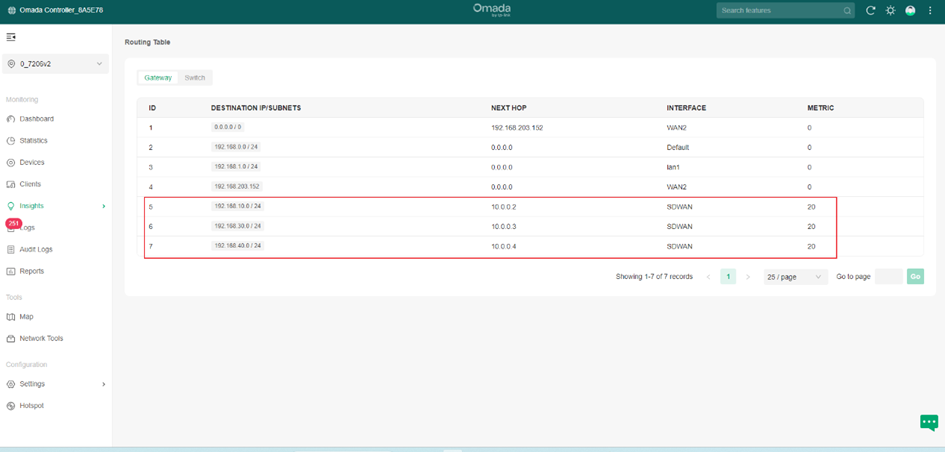945x452 pixels.
Task: Open the Hotspot icon in sidebar
Action: [10, 406]
